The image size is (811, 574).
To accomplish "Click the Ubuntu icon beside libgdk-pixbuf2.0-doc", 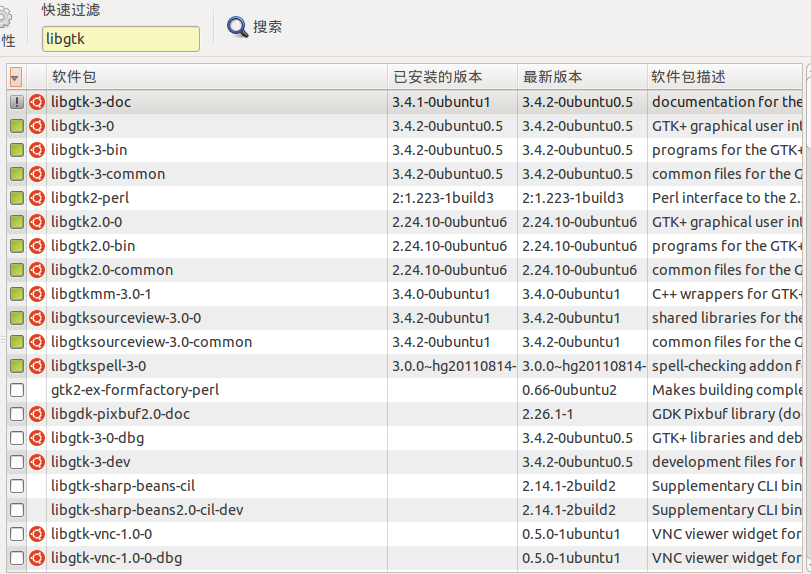I will click(x=37, y=414).
